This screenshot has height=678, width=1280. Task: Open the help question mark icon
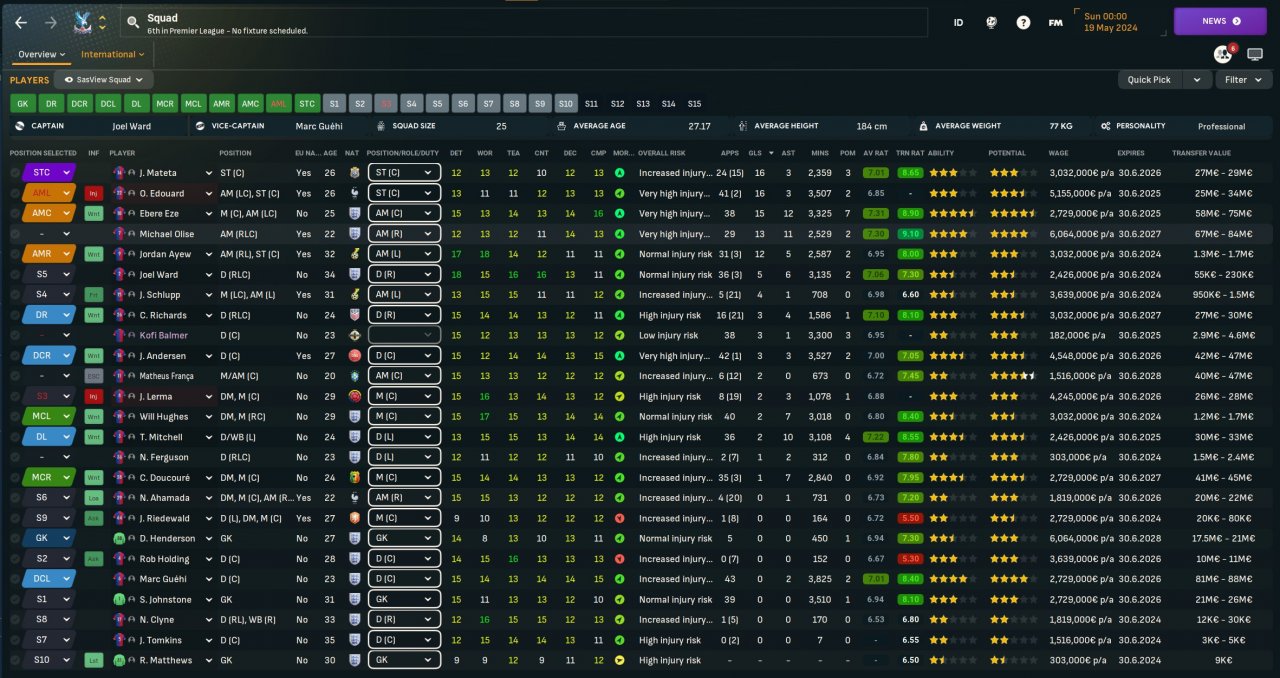coord(1023,22)
